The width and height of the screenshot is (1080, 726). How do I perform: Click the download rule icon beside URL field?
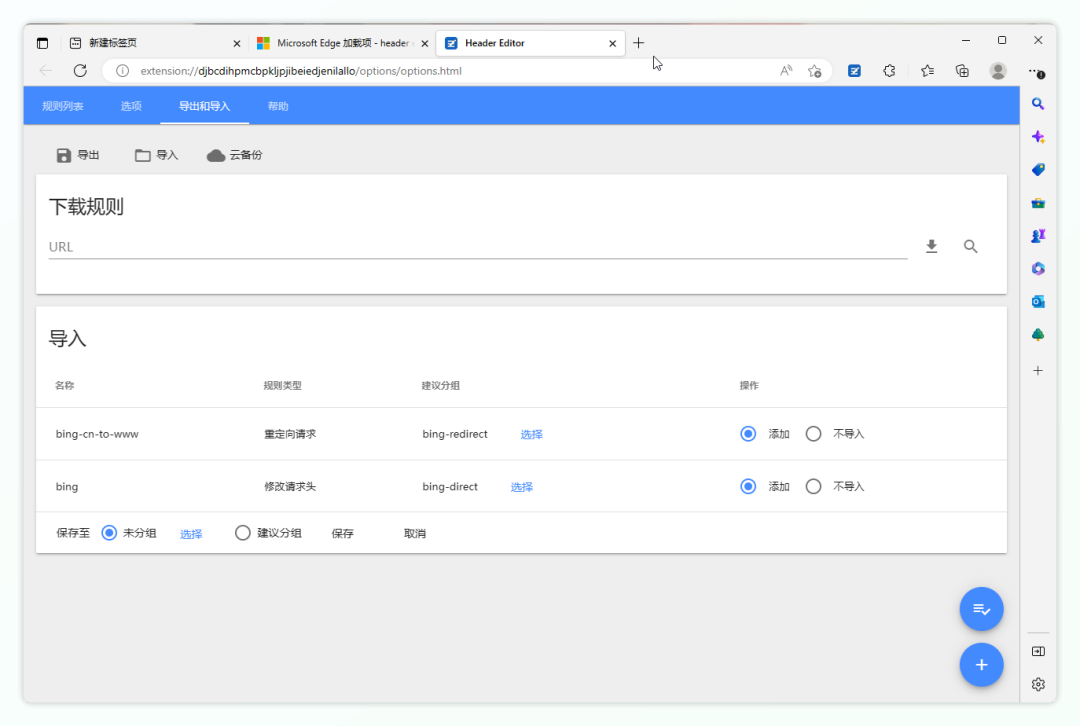tap(931, 246)
